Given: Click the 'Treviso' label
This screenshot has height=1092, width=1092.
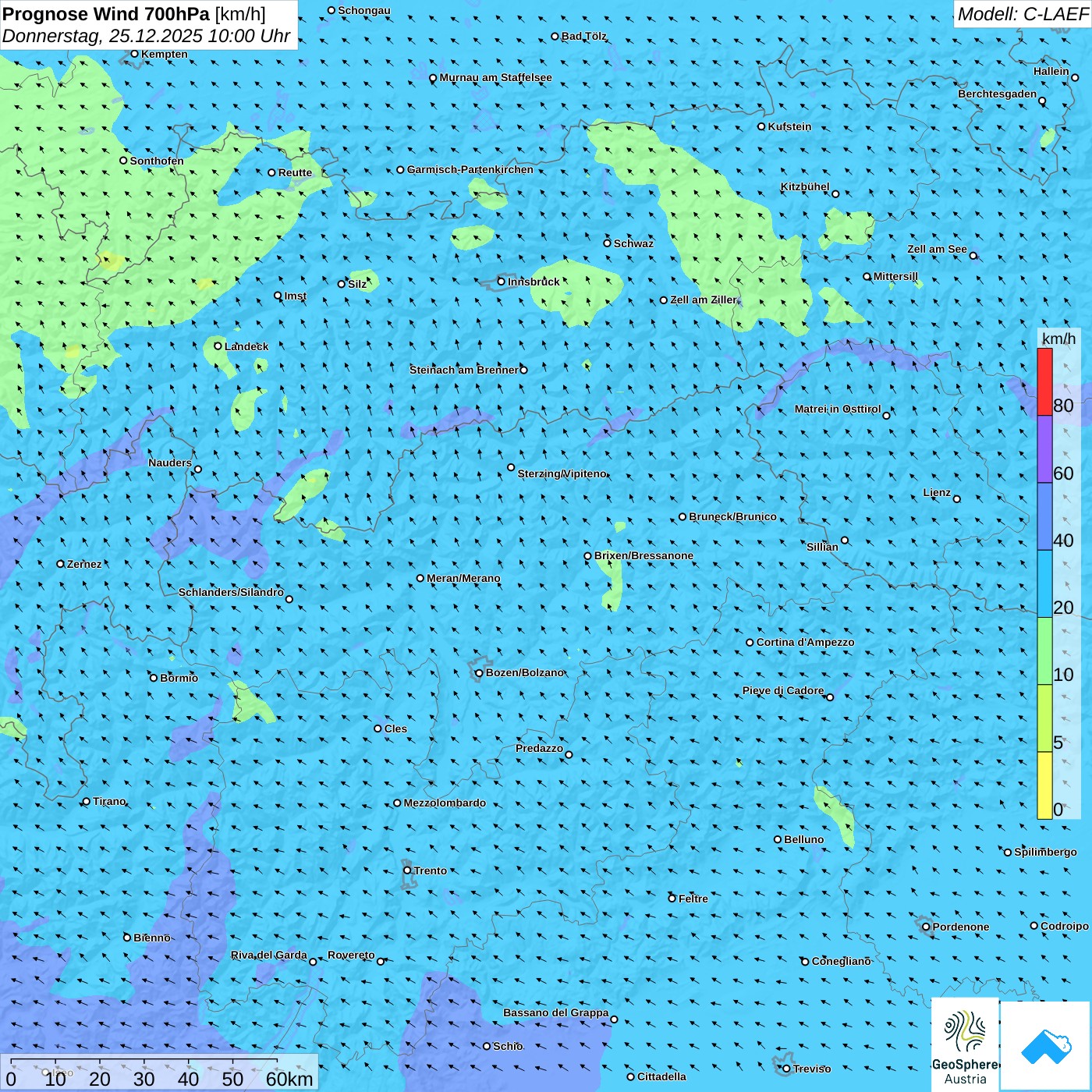Looking at the screenshot, I should (812, 1069).
